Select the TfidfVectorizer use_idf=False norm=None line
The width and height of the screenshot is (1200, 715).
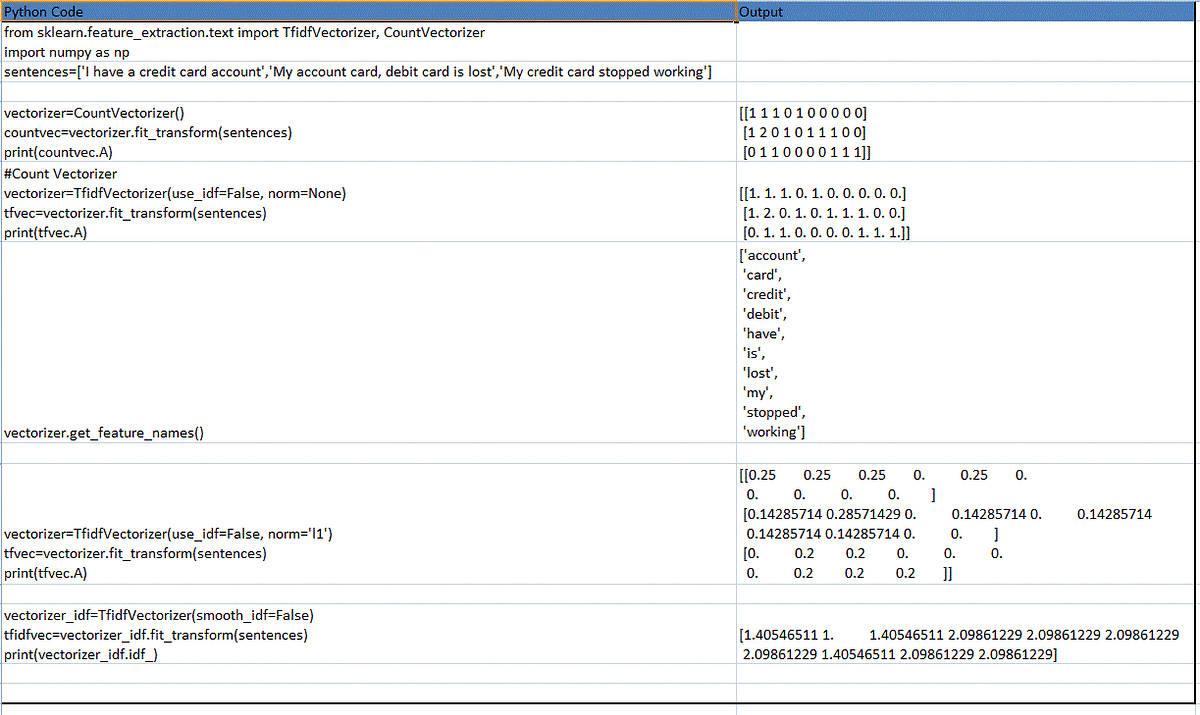coord(175,193)
